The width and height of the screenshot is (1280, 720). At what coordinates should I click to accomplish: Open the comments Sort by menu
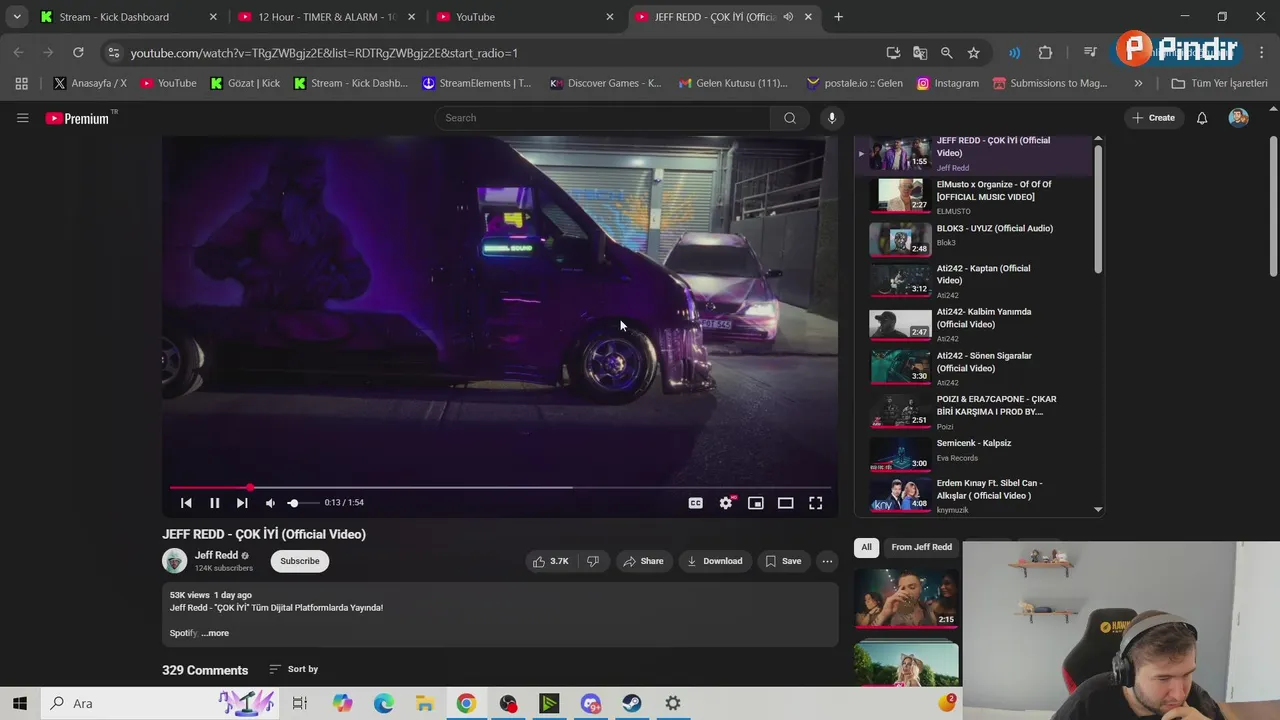294,669
